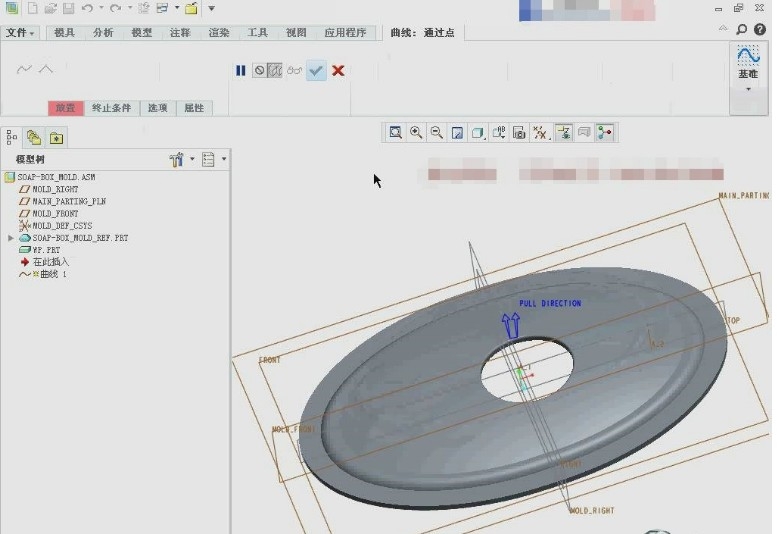Open the tree show options dropdown arrow
The image size is (777, 534).
(224, 159)
